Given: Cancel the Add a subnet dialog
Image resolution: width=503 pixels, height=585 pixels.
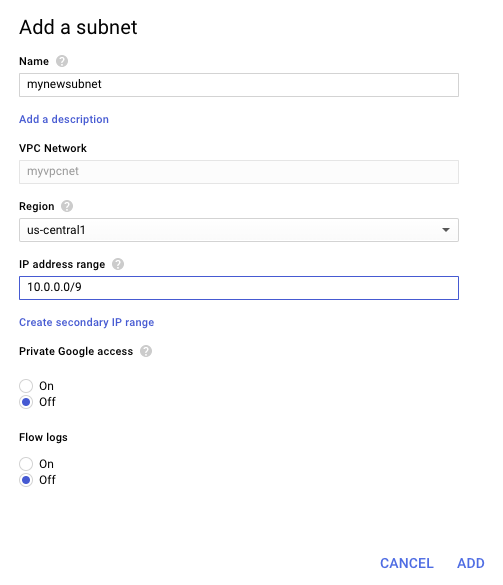Looking at the screenshot, I should (x=407, y=563).
